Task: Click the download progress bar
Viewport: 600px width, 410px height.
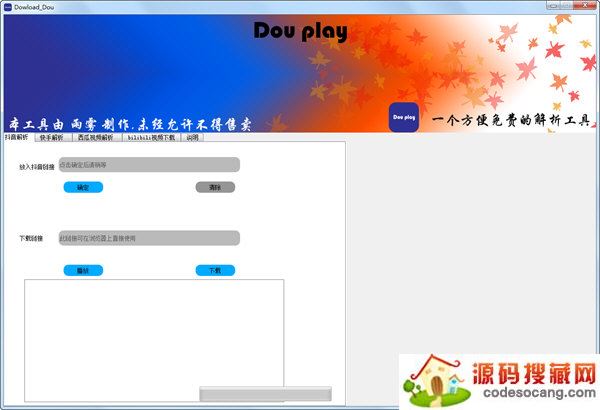Action: tap(264, 393)
